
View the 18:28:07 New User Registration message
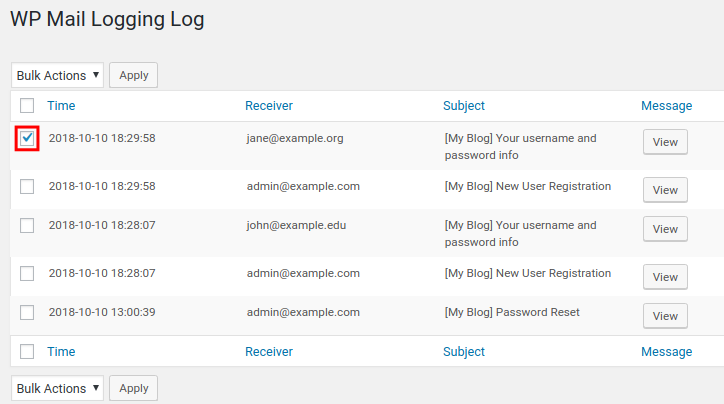(x=665, y=277)
